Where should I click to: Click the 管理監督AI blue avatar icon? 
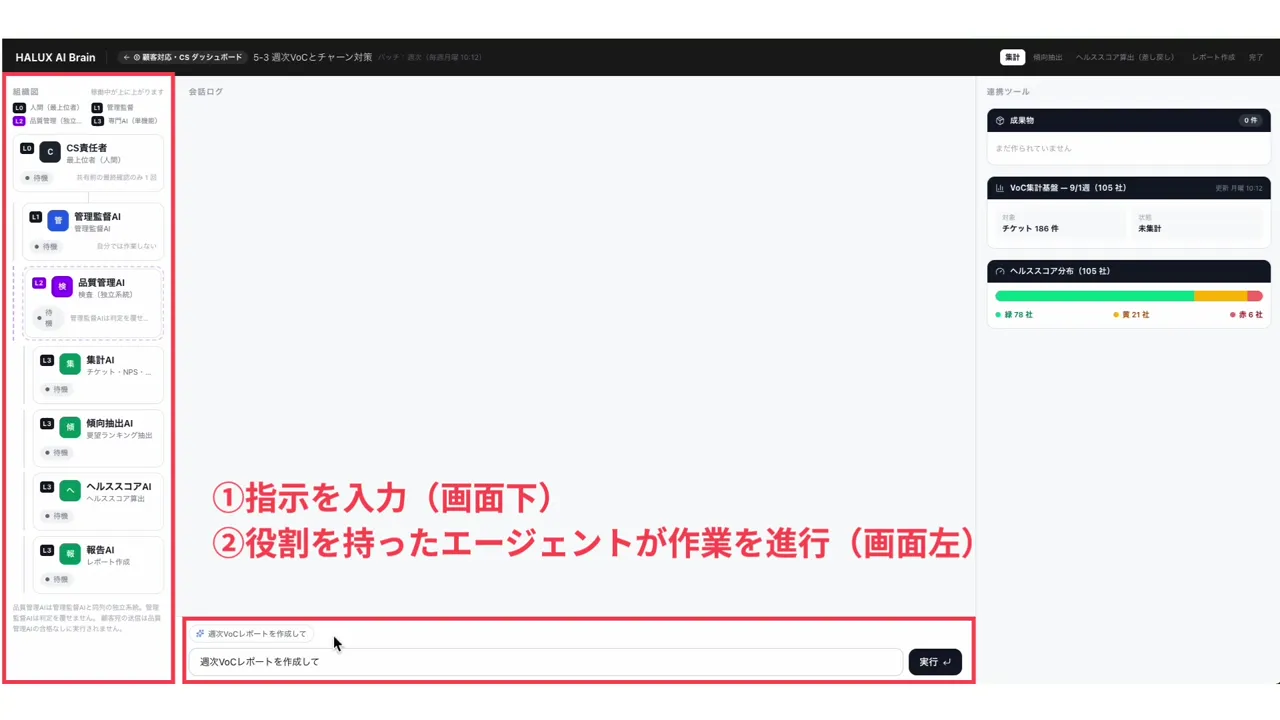pyautogui.click(x=58, y=221)
